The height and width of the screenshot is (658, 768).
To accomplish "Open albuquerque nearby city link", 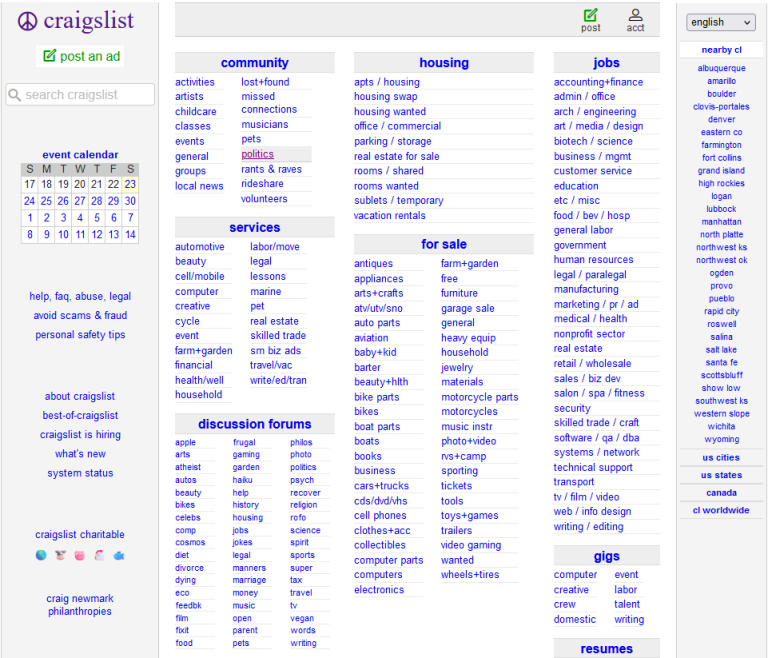I will point(721,68).
